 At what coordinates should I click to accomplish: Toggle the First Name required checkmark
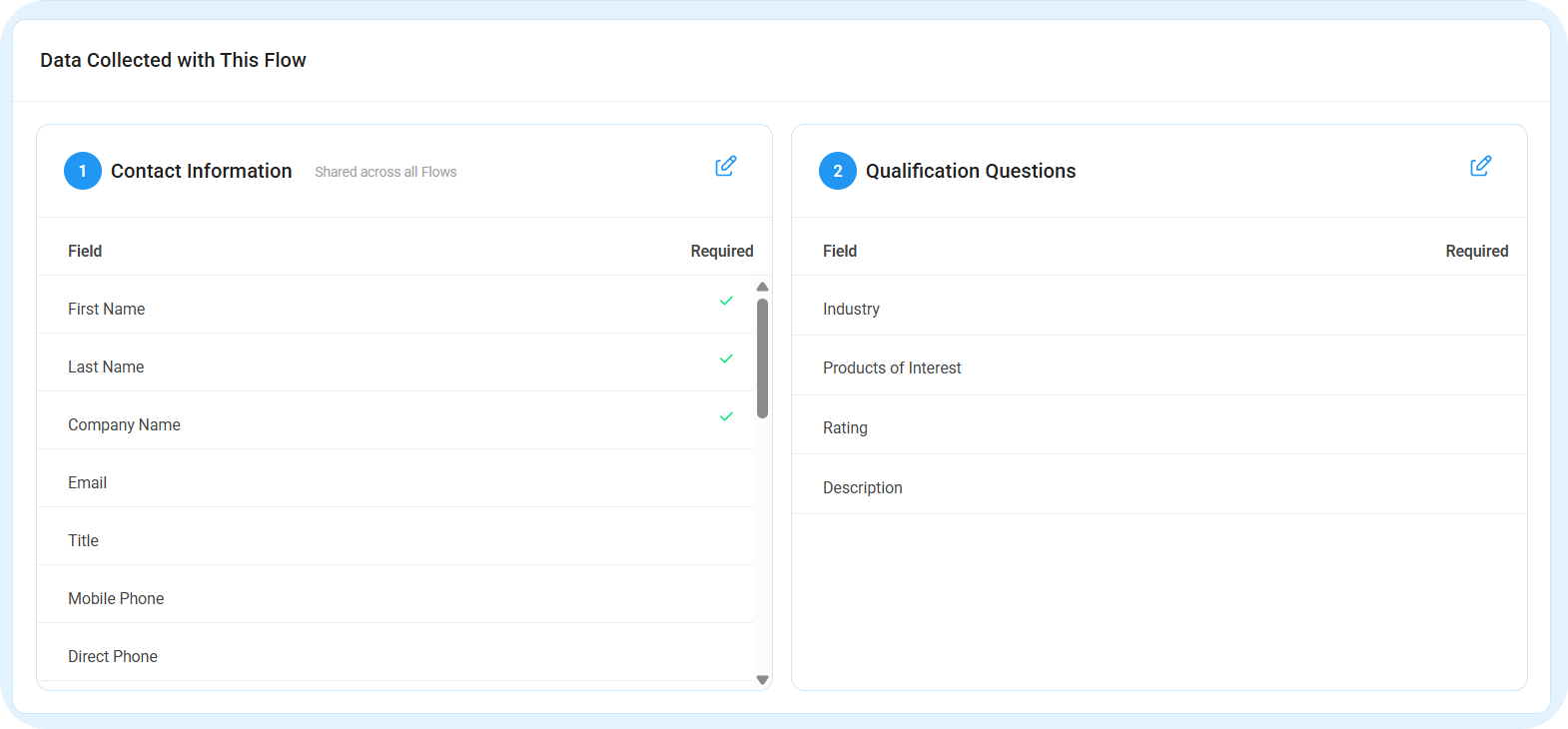[726, 301]
